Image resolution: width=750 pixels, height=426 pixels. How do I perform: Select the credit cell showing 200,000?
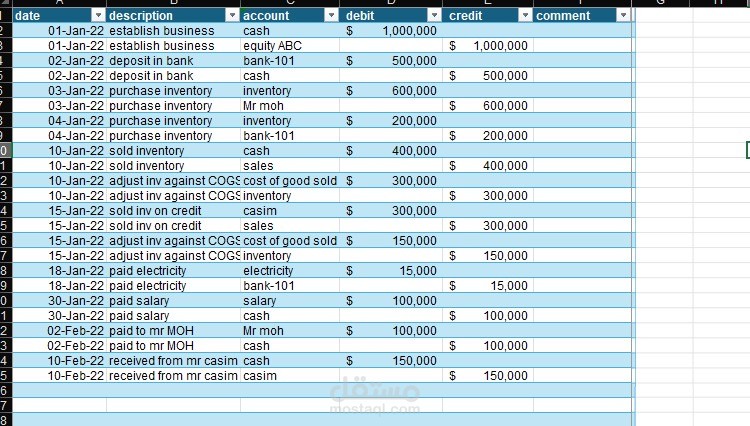[x=488, y=136]
